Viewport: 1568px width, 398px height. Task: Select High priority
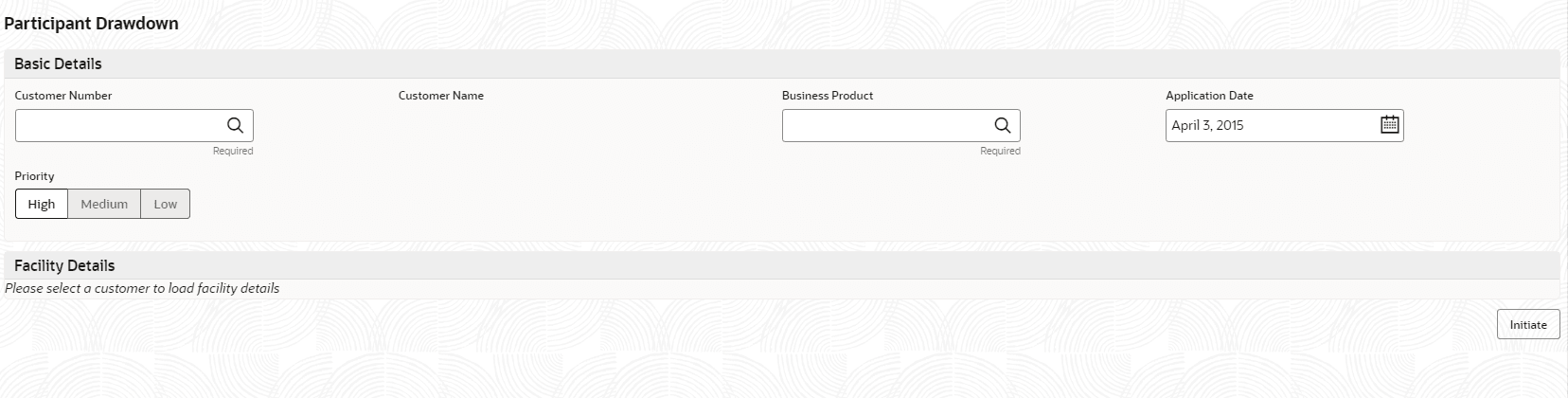(42, 204)
